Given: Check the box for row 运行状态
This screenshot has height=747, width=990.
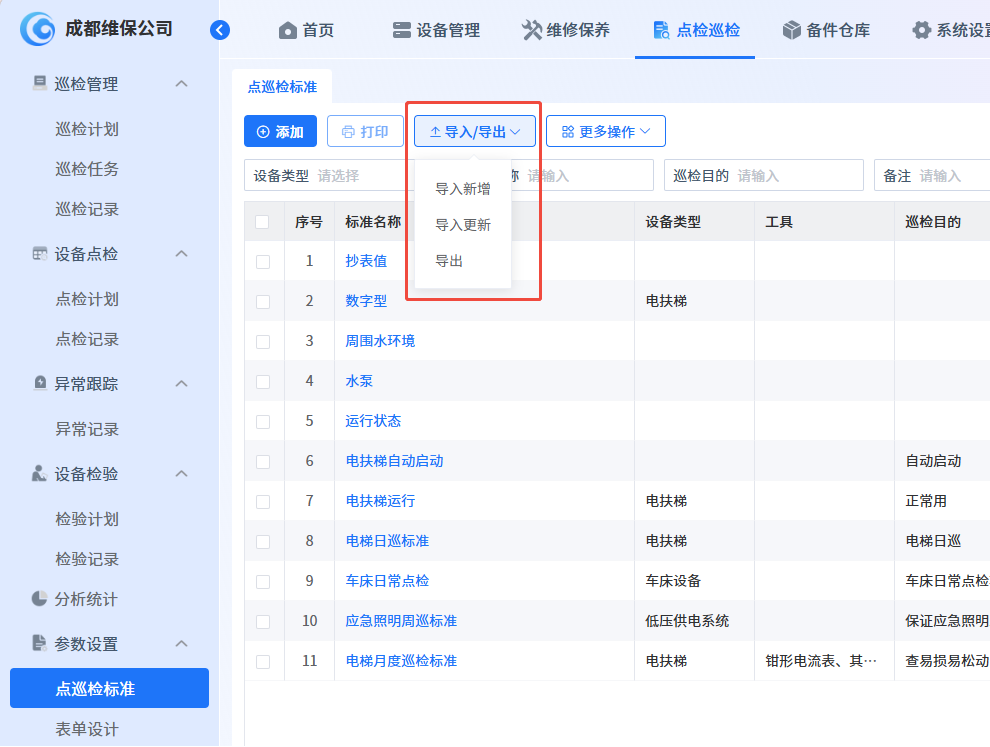Looking at the screenshot, I should pyautogui.click(x=263, y=422).
